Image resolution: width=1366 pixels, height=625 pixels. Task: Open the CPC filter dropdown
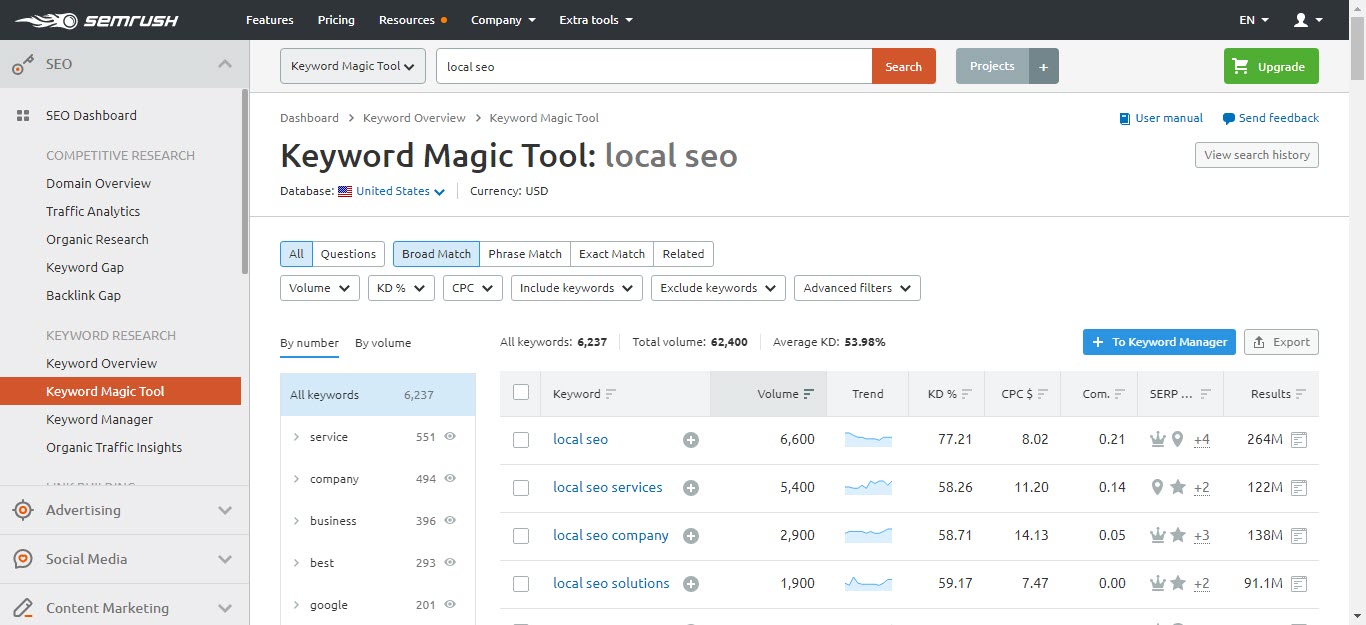472,288
